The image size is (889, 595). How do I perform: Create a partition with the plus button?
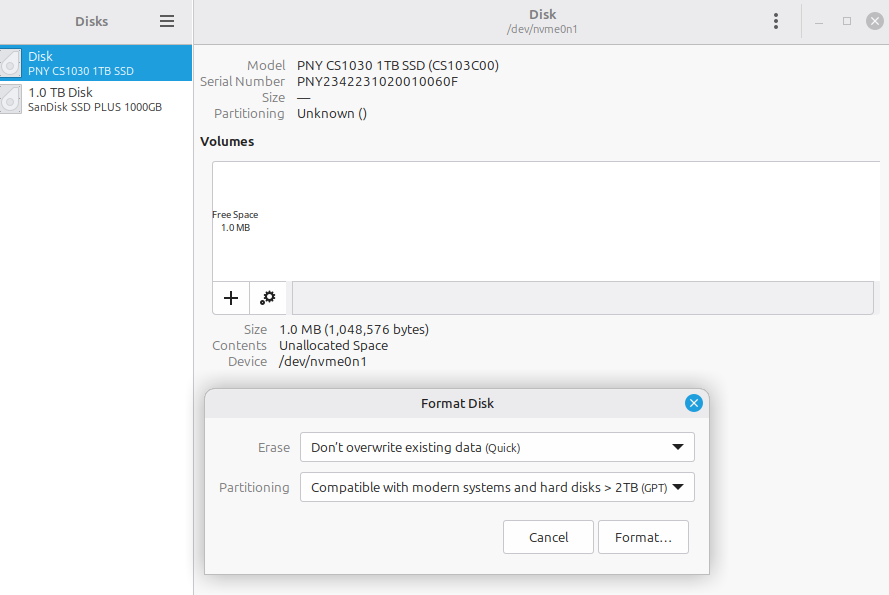[x=231, y=298]
